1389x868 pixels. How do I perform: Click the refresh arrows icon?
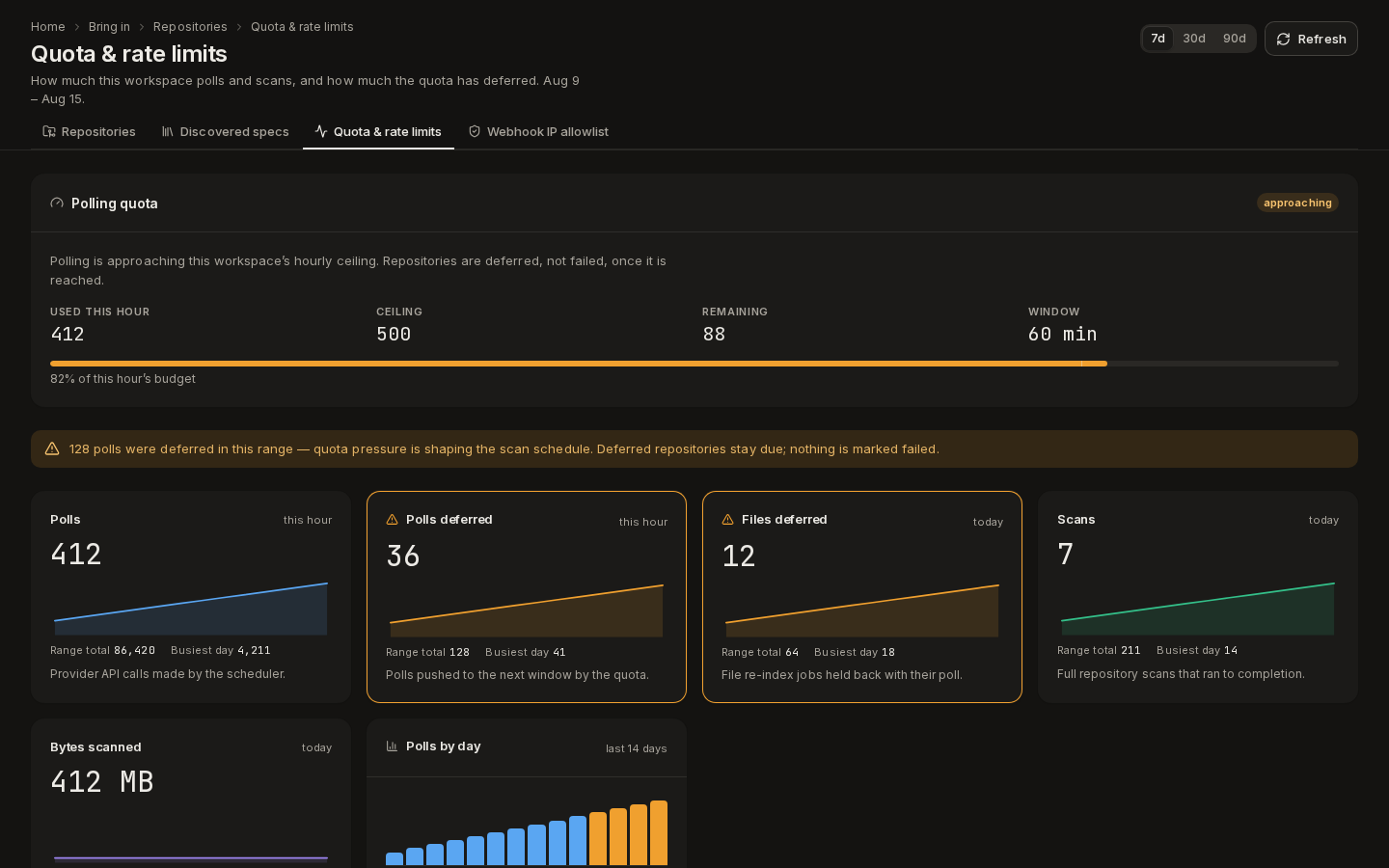pyautogui.click(x=1283, y=40)
